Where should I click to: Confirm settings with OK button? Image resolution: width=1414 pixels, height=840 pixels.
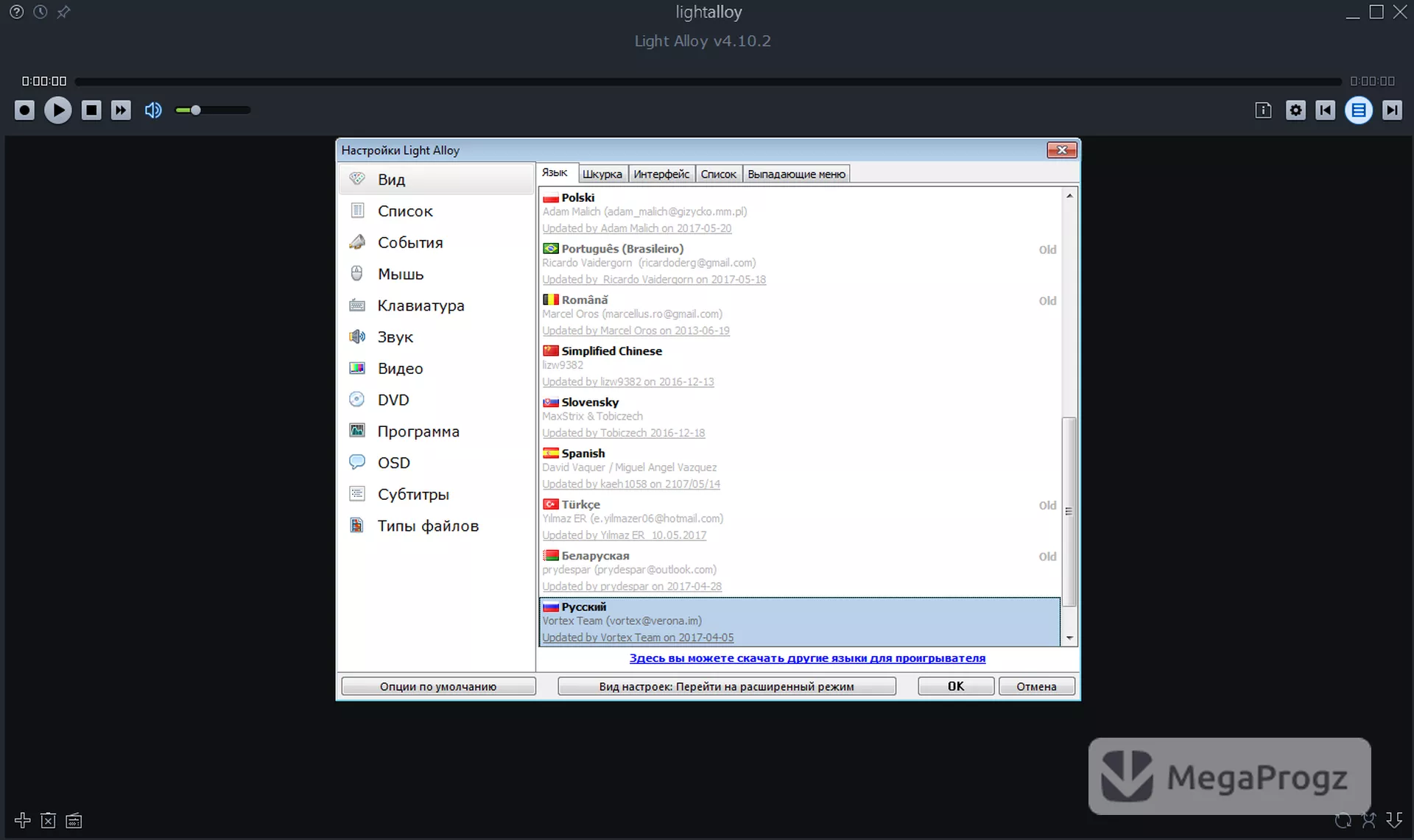[x=956, y=686]
